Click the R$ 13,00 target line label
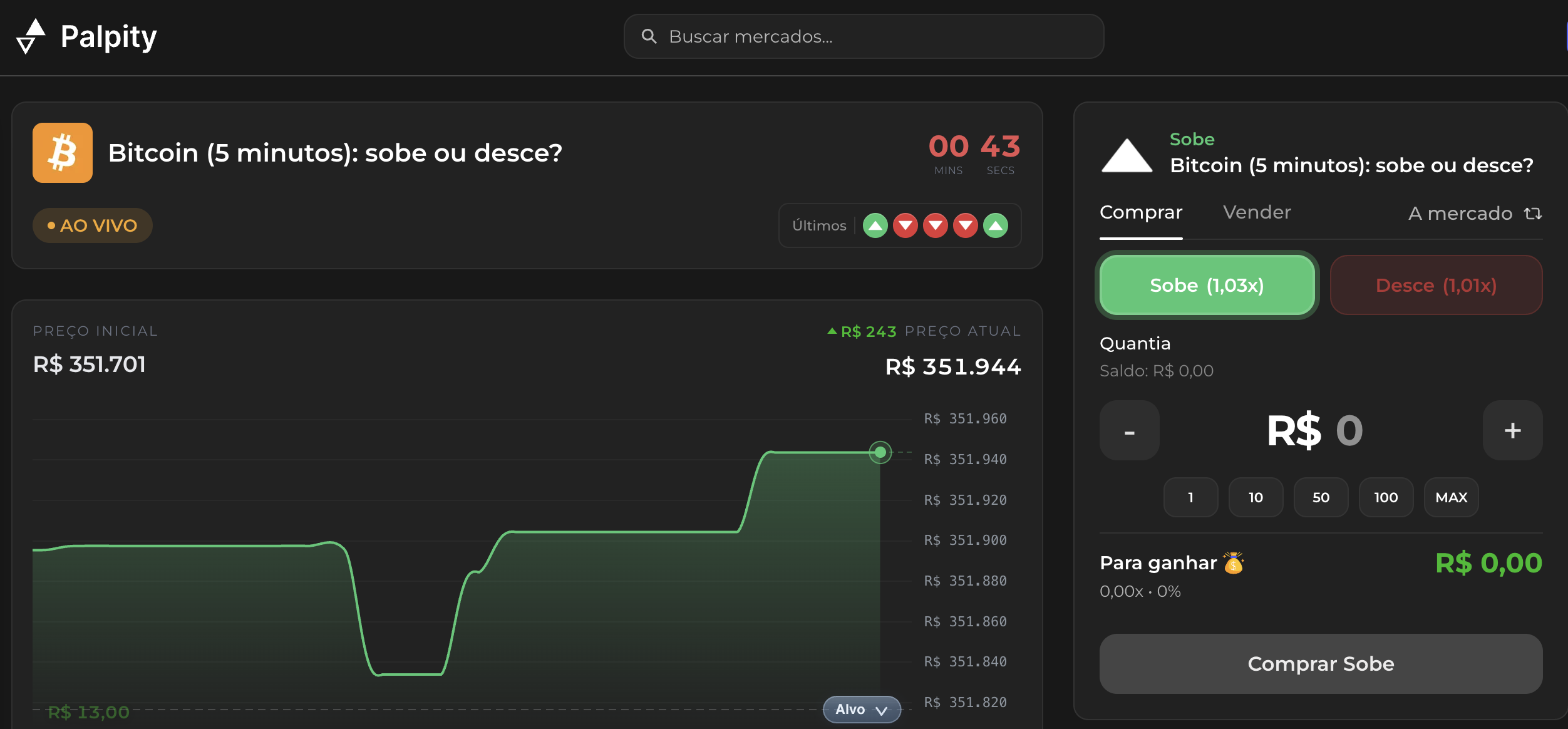 click(88, 712)
